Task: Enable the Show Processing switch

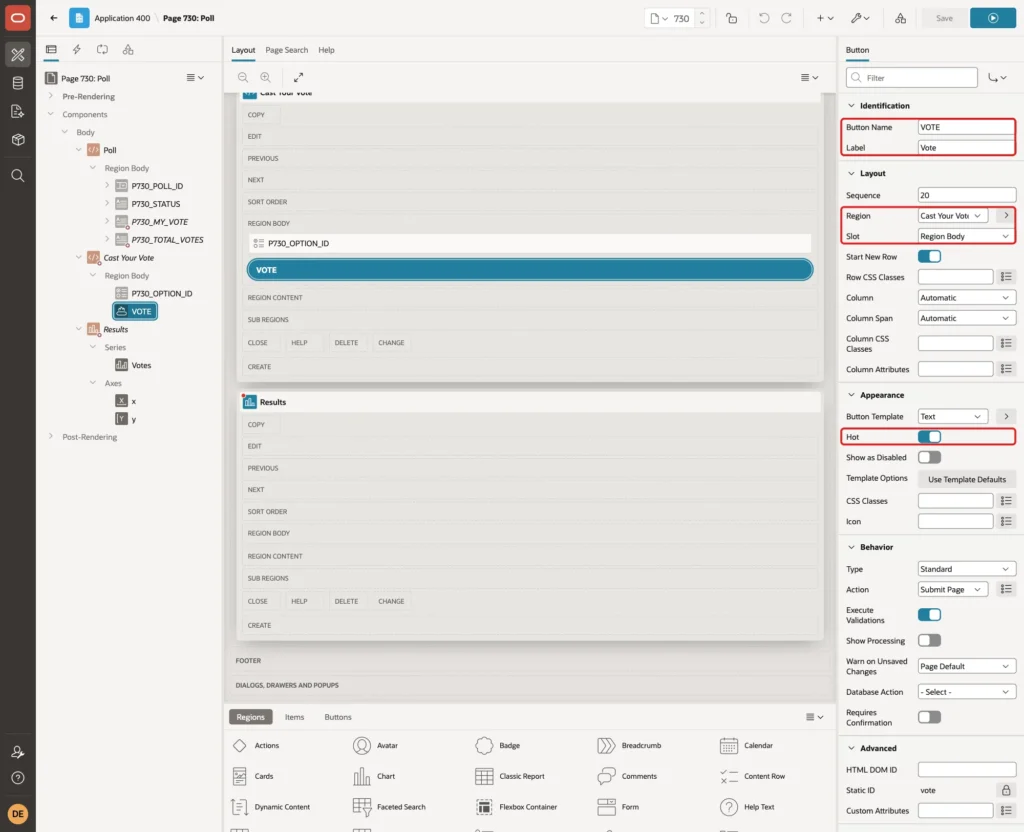Action: point(929,641)
